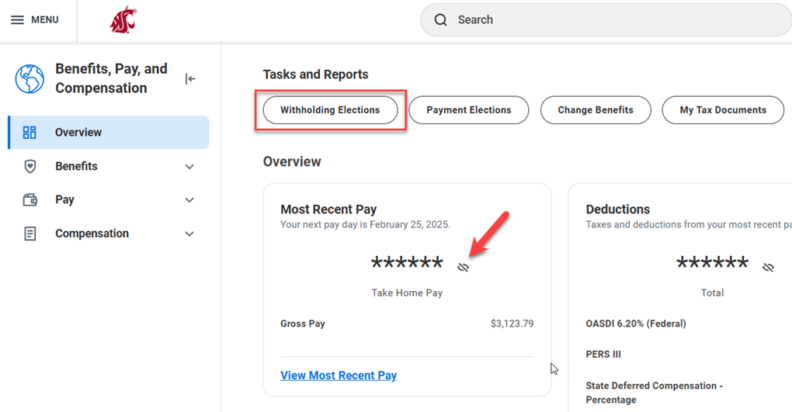Show hidden Take Home Pay amount

tap(463, 267)
